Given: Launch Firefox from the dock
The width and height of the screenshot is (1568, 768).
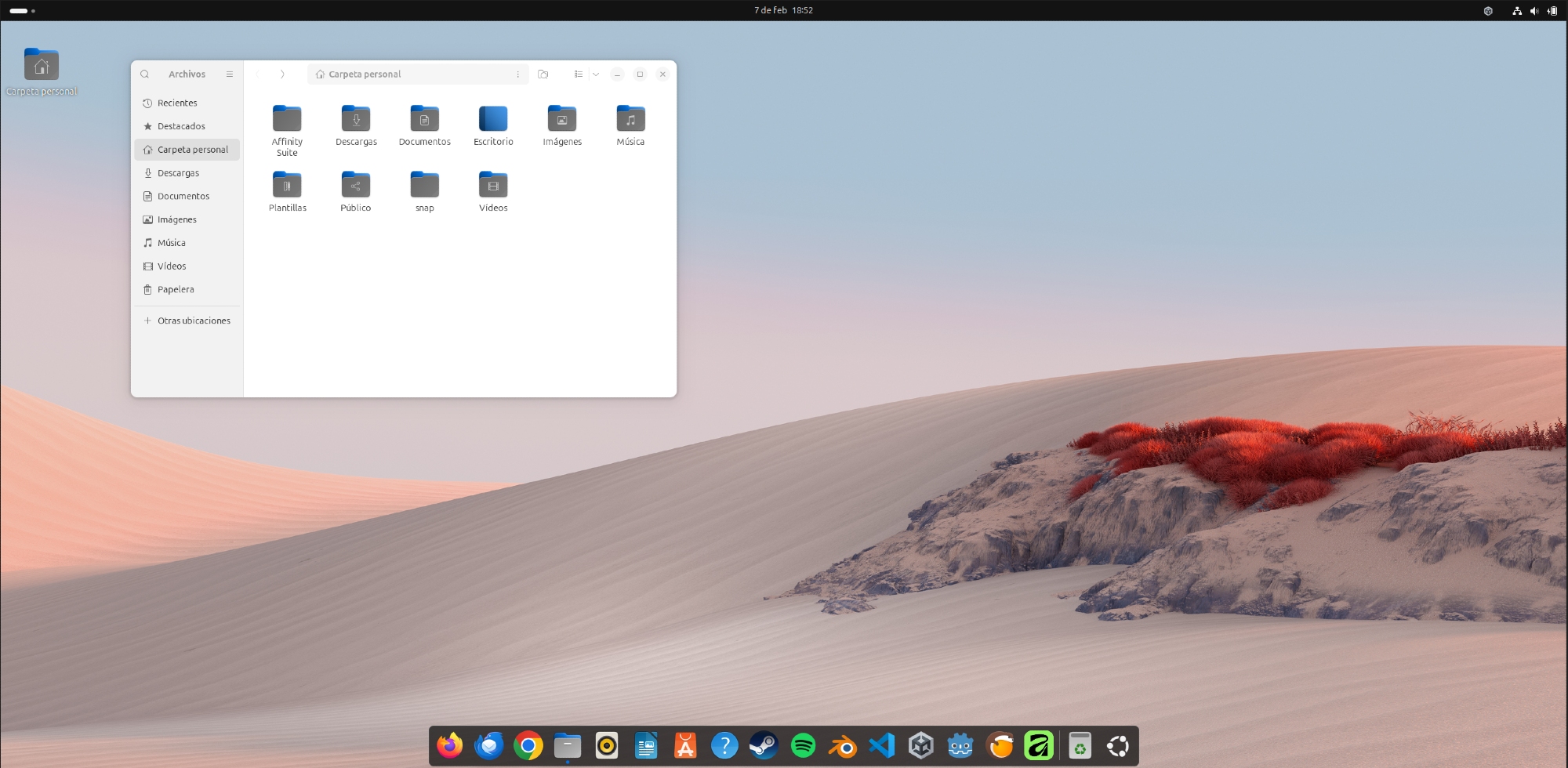Looking at the screenshot, I should (450, 745).
